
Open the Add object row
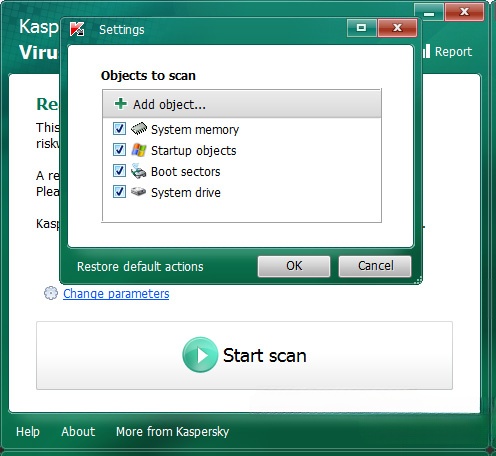(x=242, y=104)
